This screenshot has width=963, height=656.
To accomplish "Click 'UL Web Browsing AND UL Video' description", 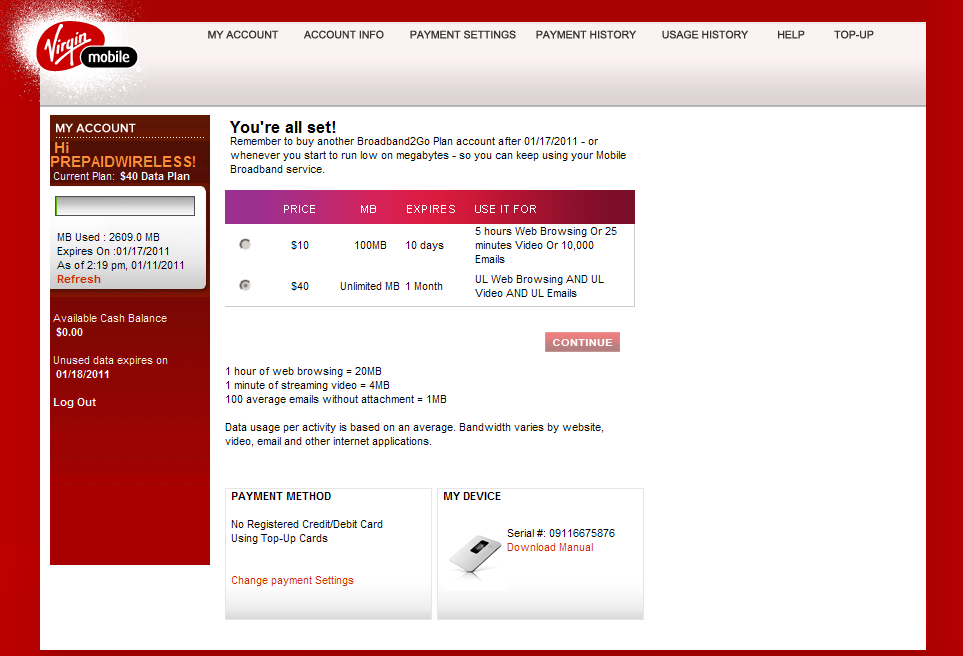I will tap(539, 286).
